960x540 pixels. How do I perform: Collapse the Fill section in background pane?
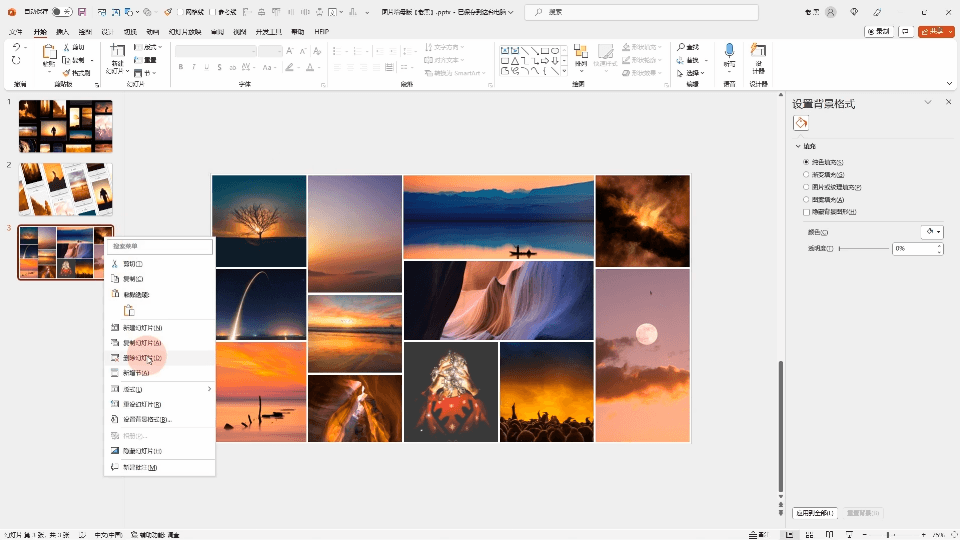click(x=797, y=146)
